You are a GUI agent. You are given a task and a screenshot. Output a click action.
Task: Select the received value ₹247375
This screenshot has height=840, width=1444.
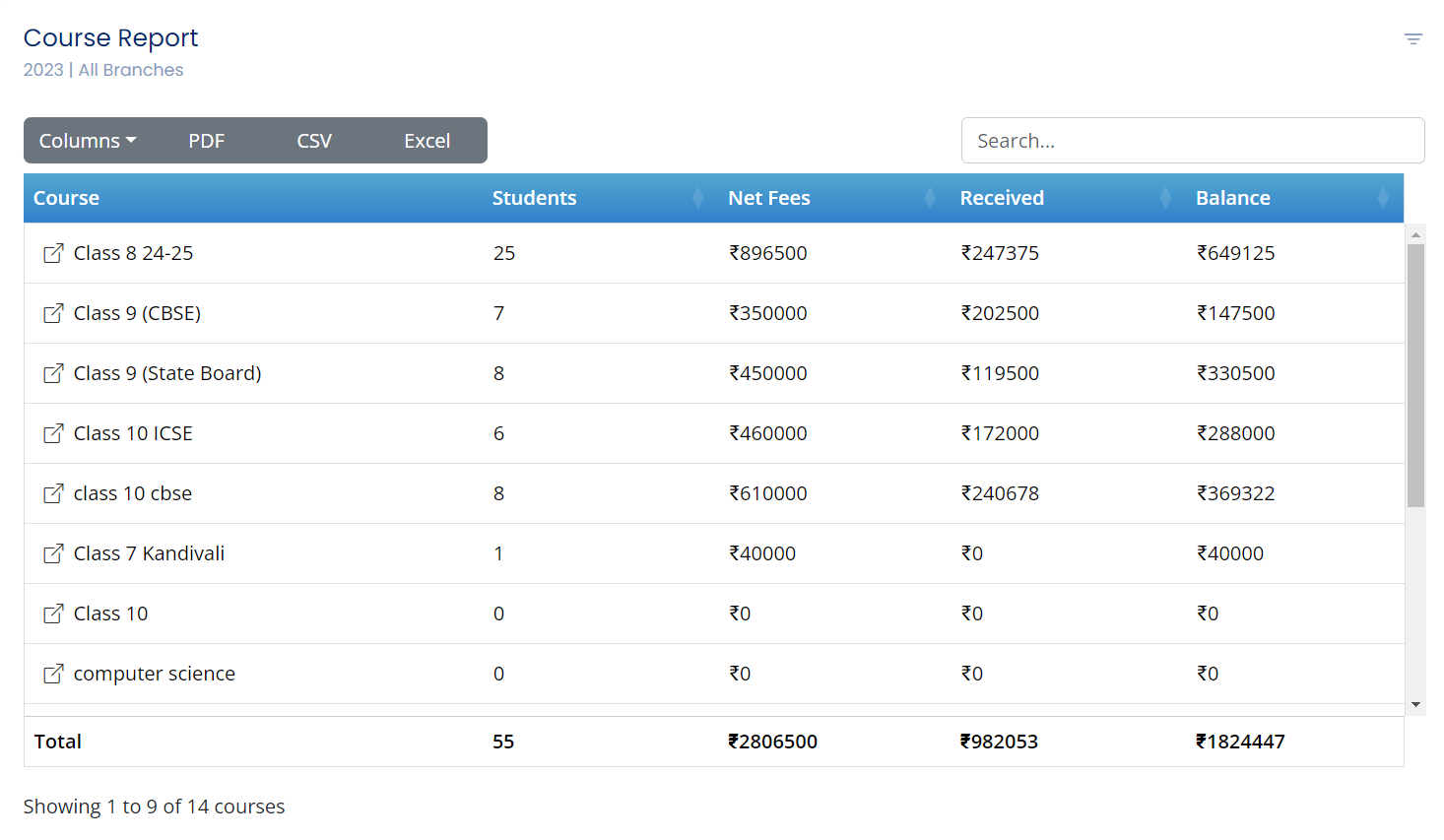tap(1000, 253)
